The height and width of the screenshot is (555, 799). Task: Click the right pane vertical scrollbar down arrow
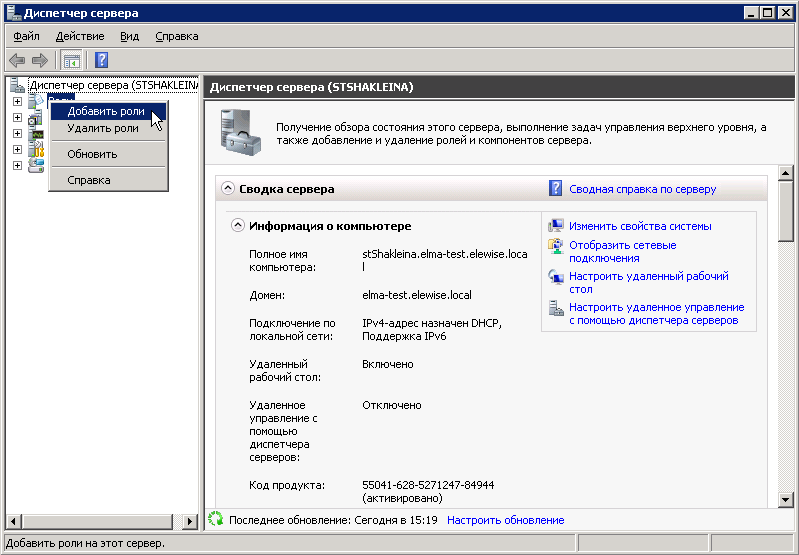[787, 500]
